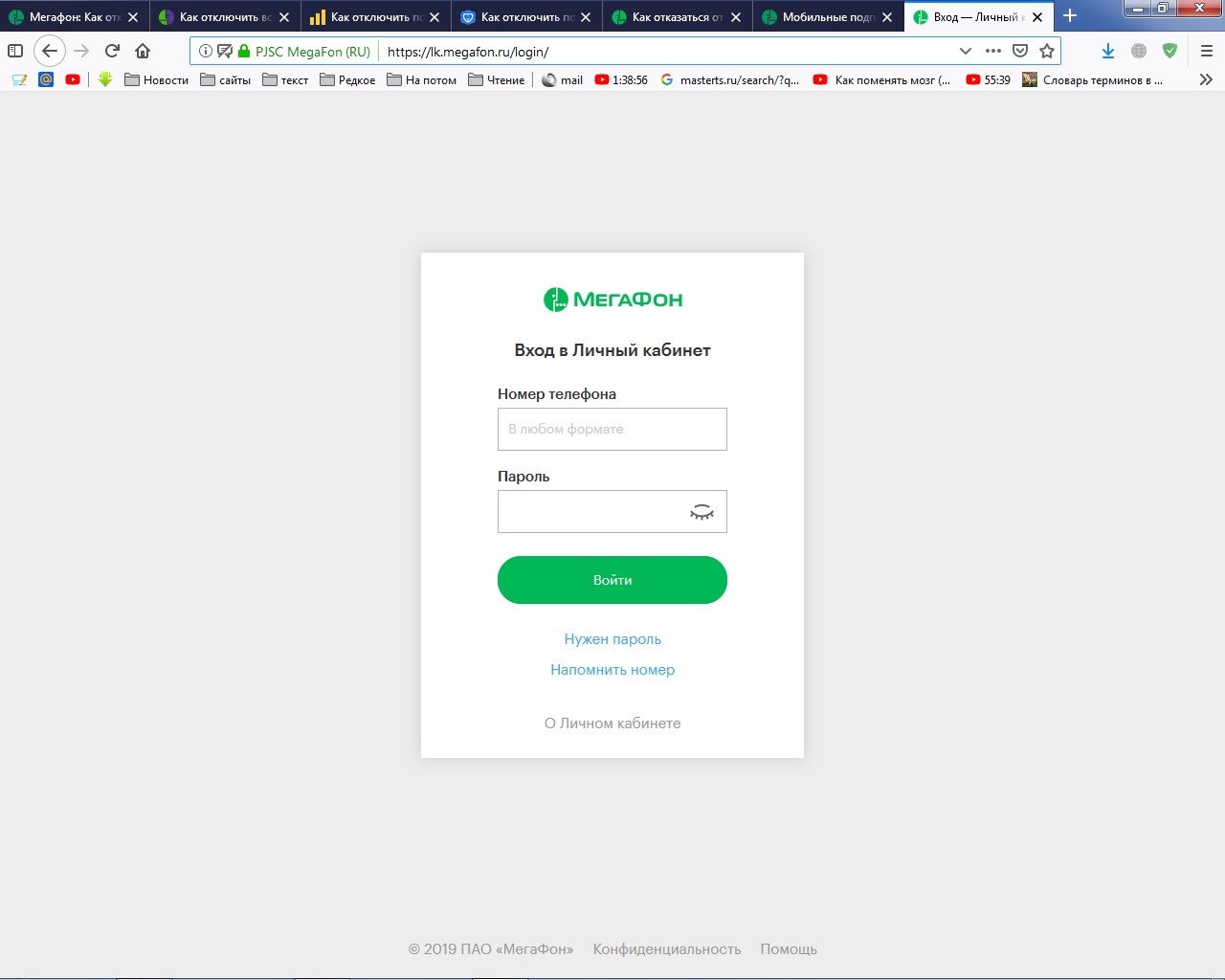
Task: Open Firefox hamburger menu
Action: click(x=1207, y=51)
